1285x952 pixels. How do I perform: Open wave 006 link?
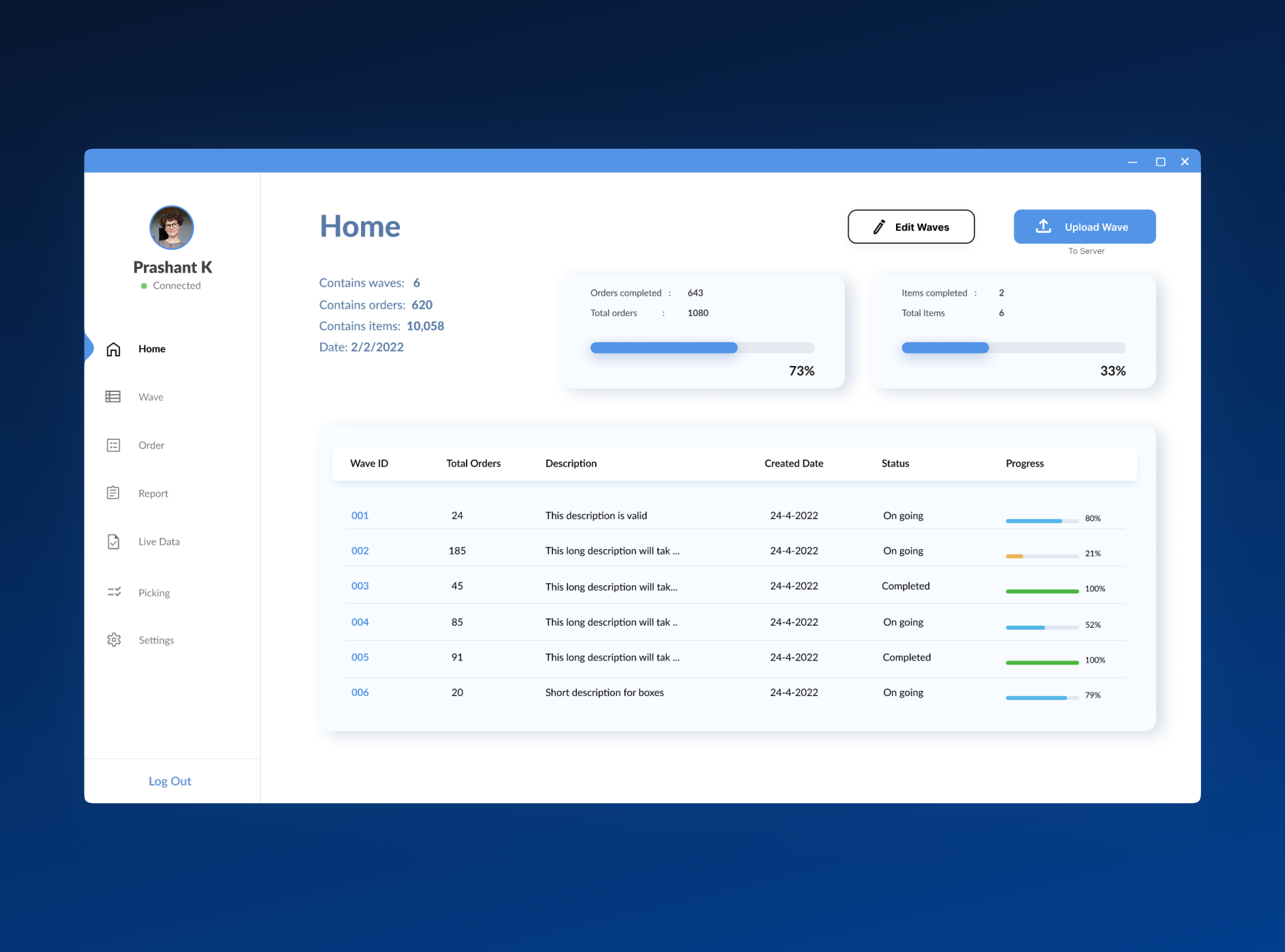(x=360, y=693)
